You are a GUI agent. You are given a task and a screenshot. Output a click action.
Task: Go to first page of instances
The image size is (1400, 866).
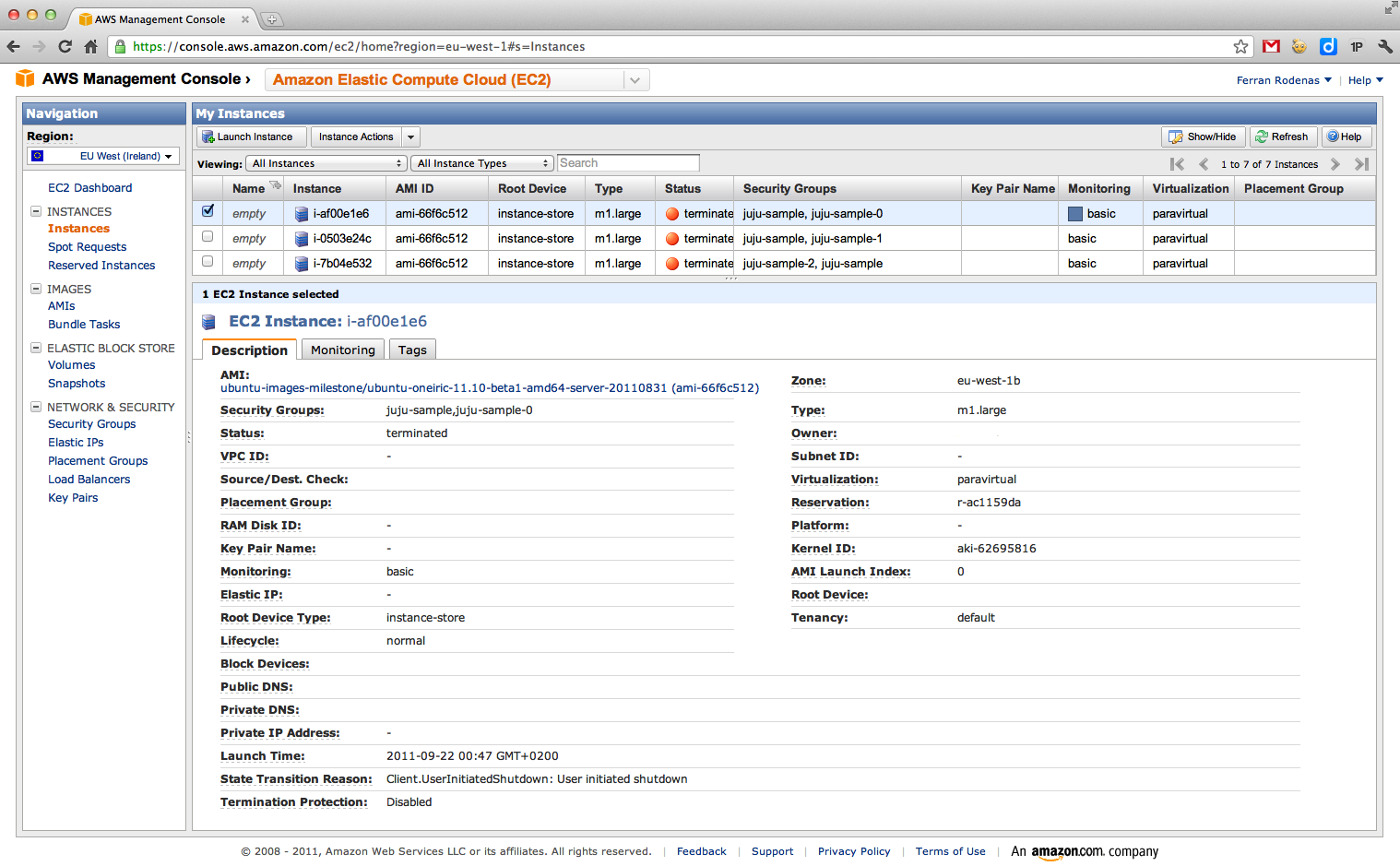point(1177,164)
